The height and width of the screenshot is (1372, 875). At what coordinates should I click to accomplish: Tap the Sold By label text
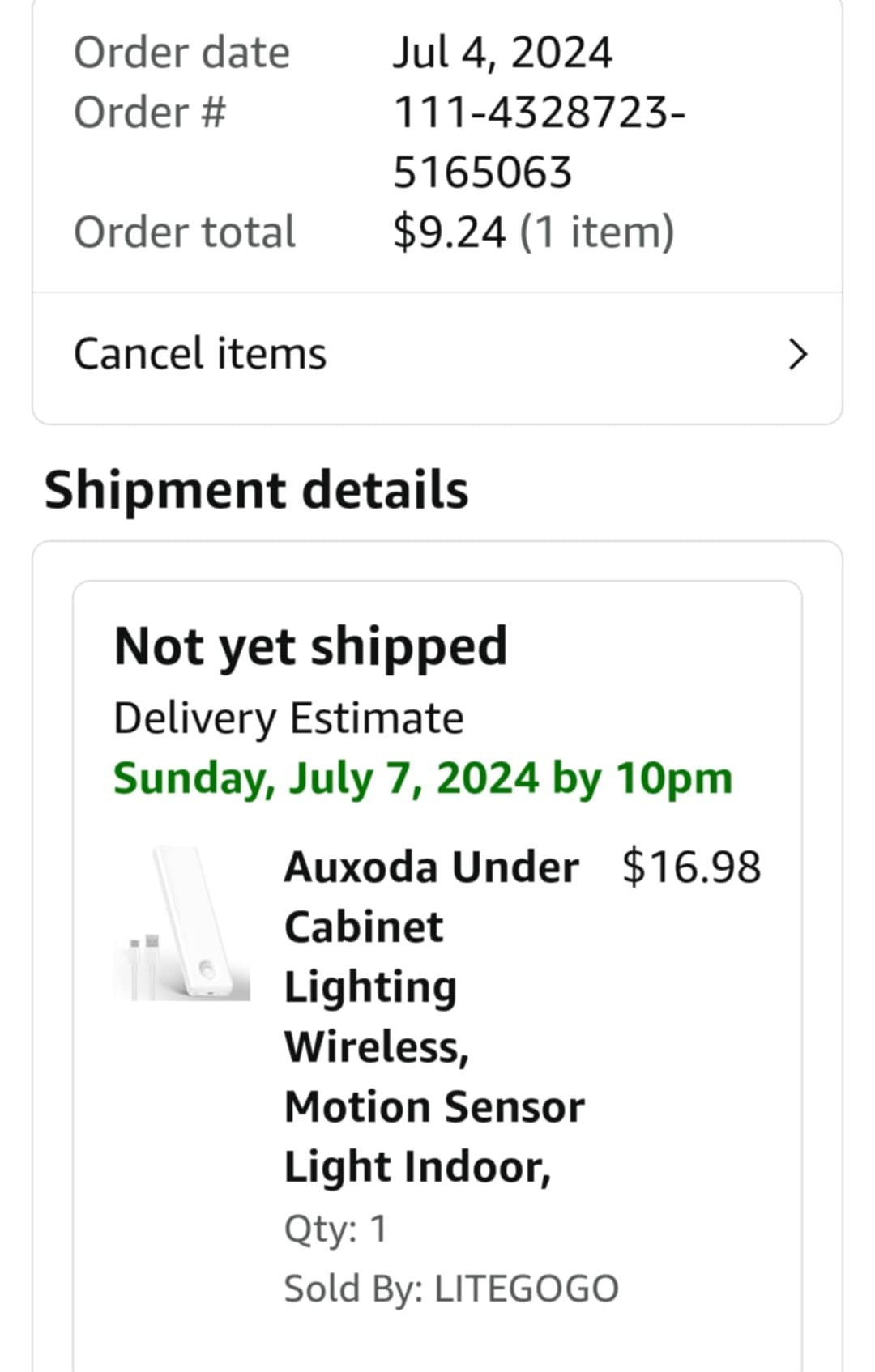[x=353, y=1289]
